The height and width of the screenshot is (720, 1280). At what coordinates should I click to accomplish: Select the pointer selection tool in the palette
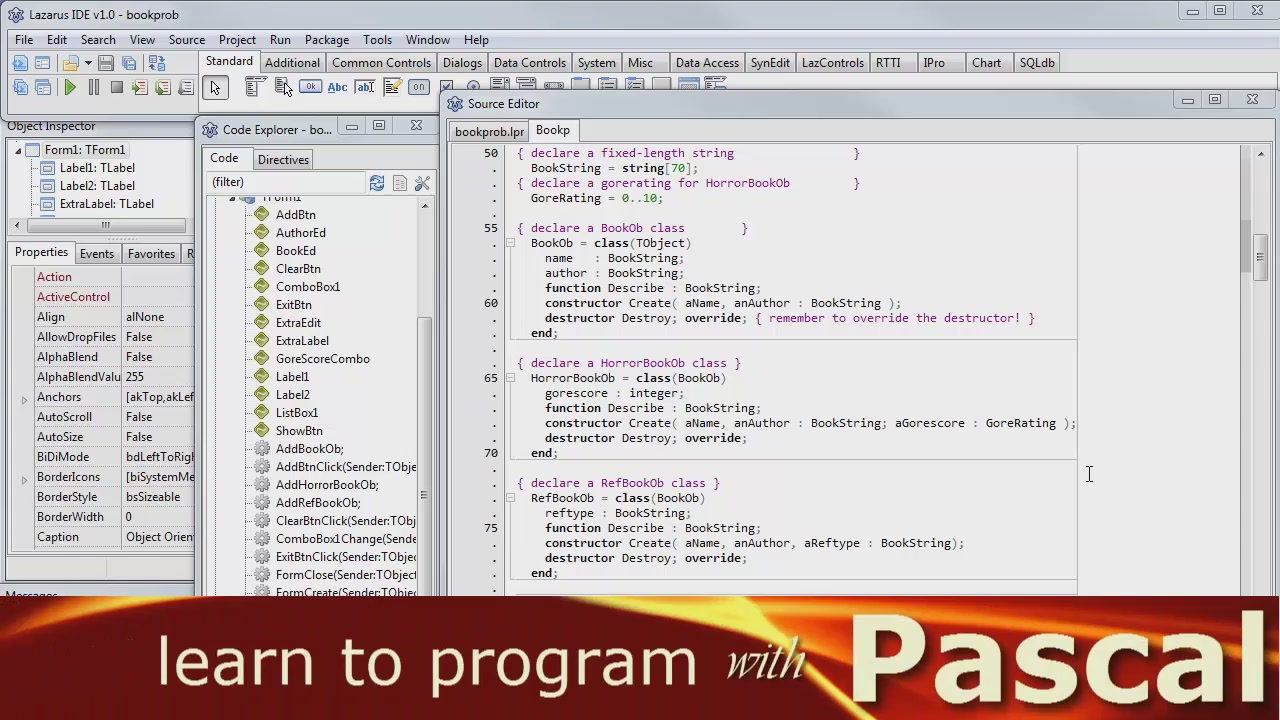(x=215, y=88)
